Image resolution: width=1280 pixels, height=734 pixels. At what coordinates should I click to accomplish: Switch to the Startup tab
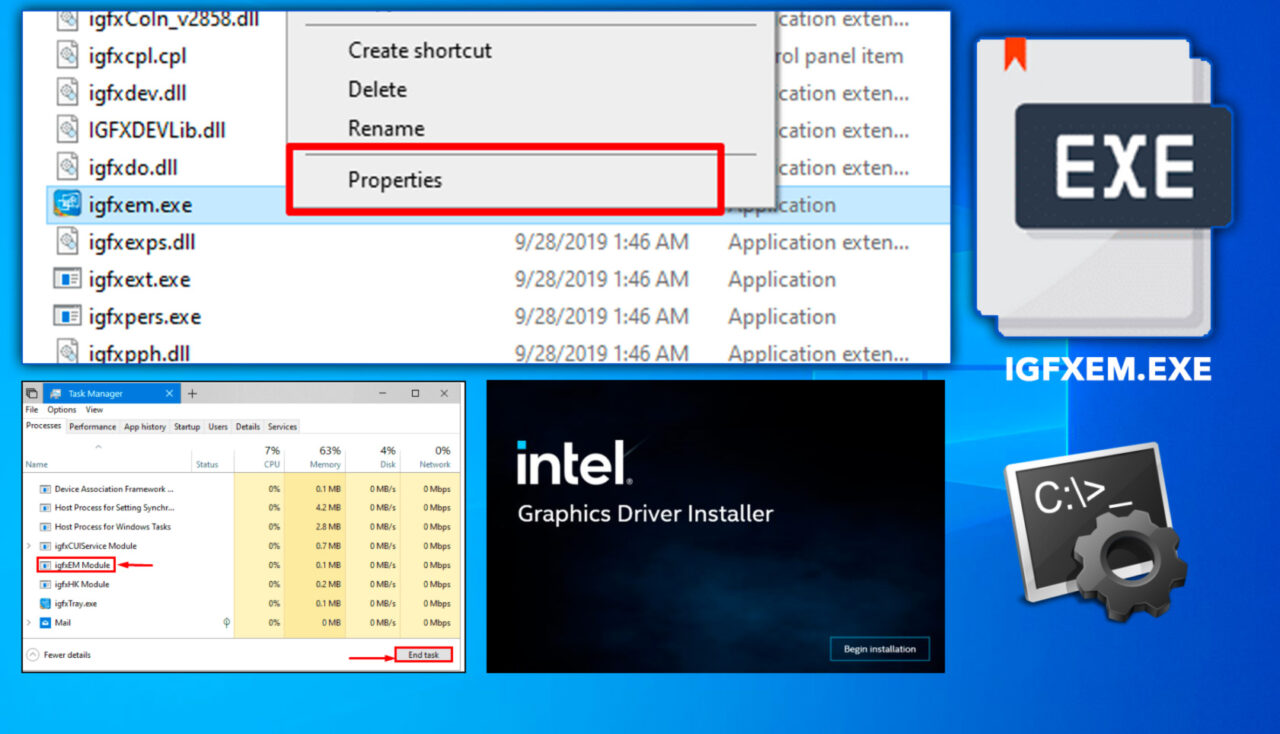(187, 427)
